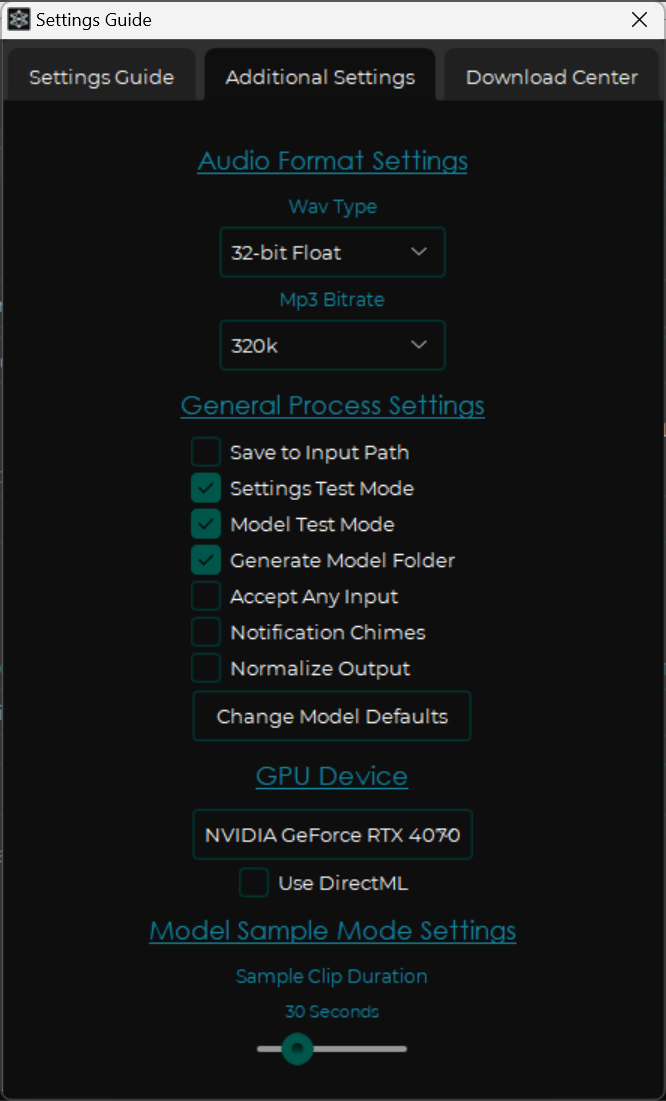
Task: Switch to the Settings Guide tab
Action: pos(101,76)
